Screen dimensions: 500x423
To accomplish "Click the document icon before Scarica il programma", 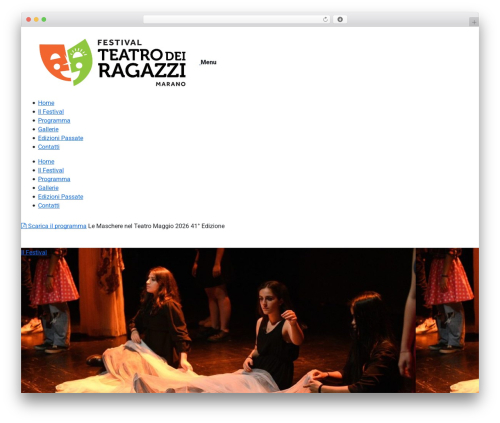I will point(24,226).
